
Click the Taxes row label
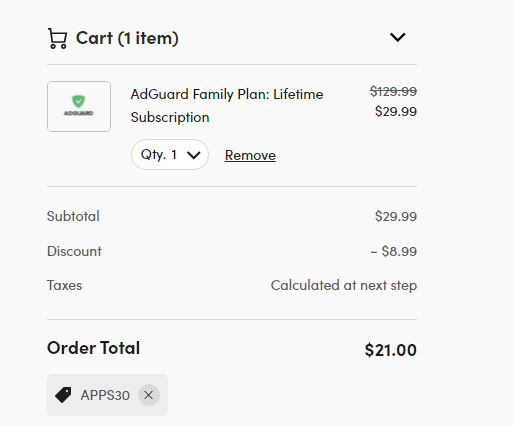pyautogui.click(x=64, y=285)
